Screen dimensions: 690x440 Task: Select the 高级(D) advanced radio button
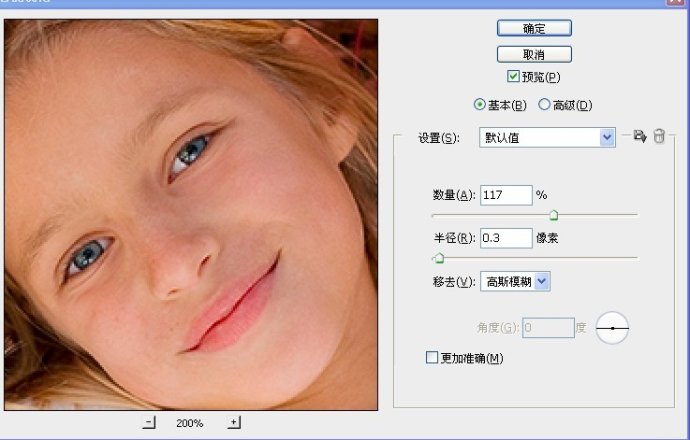tap(544, 105)
